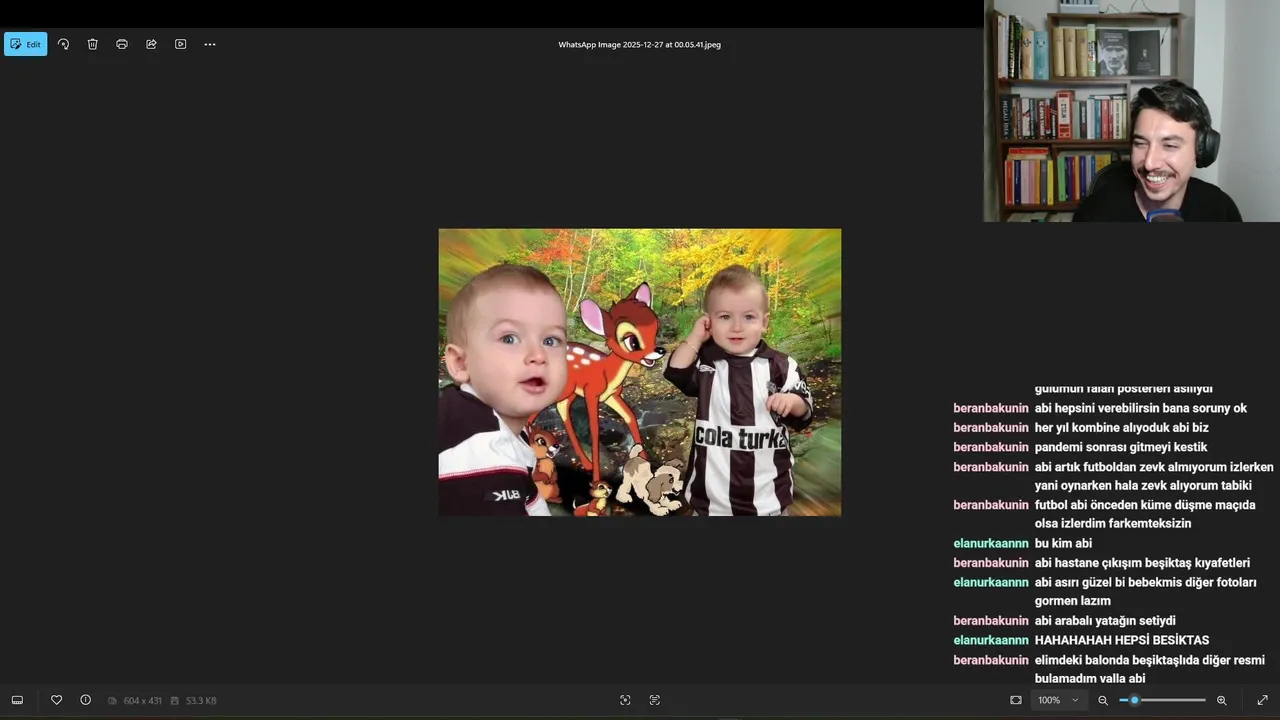Image resolution: width=1280 pixels, height=720 pixels.
Task: Delete the photo using the trash icon
Action: [93, 44]
